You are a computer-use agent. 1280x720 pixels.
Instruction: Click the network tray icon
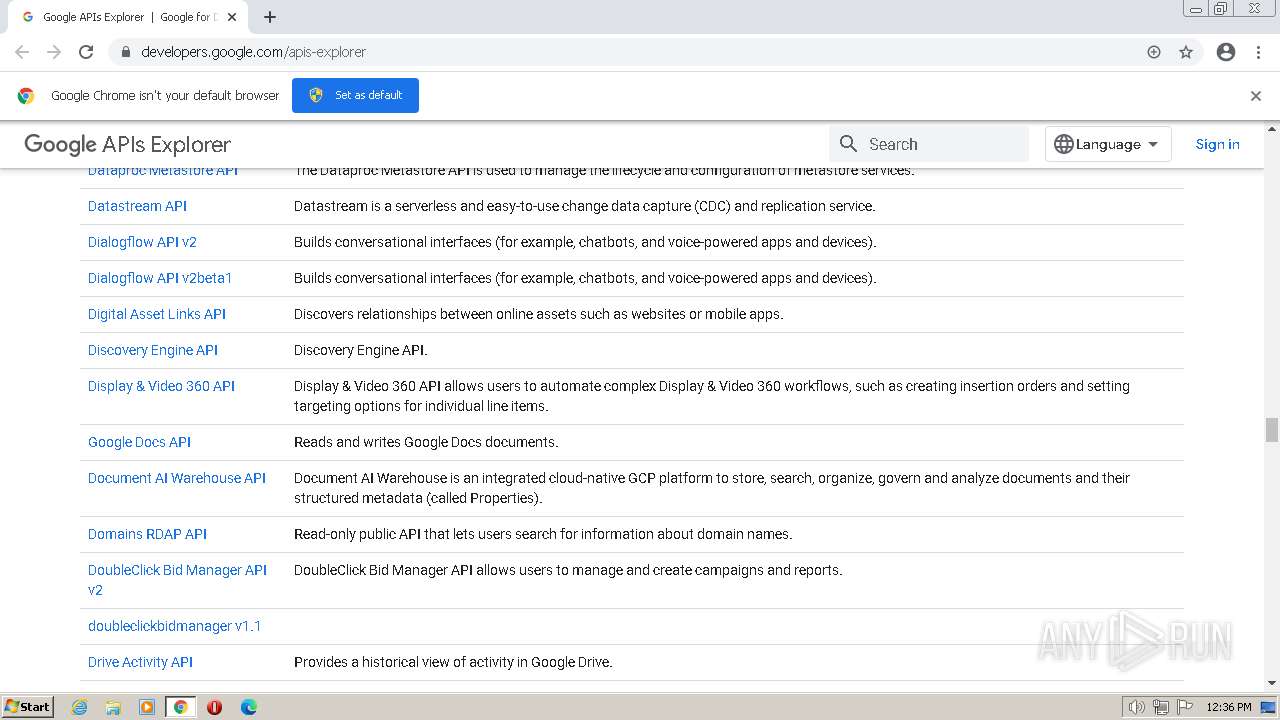tap(1161, 707)
